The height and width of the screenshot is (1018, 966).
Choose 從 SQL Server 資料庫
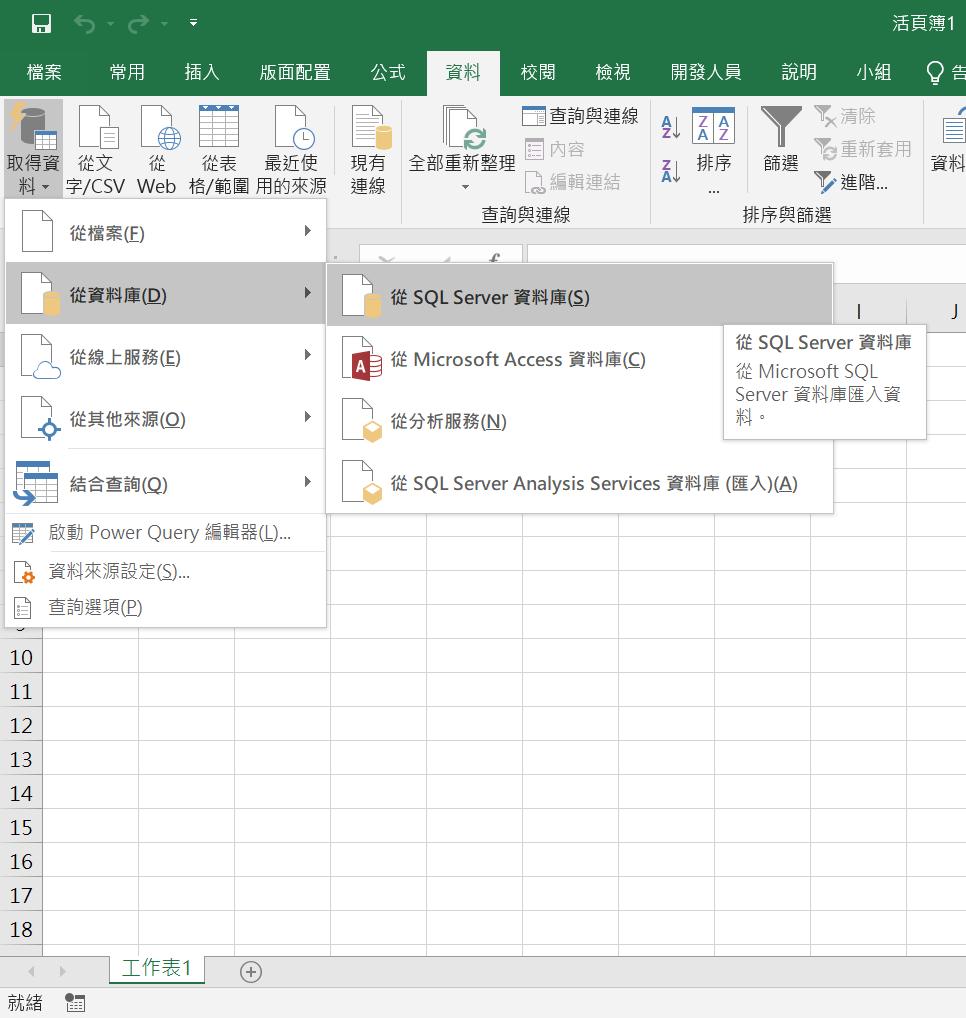tap(579, 295)
